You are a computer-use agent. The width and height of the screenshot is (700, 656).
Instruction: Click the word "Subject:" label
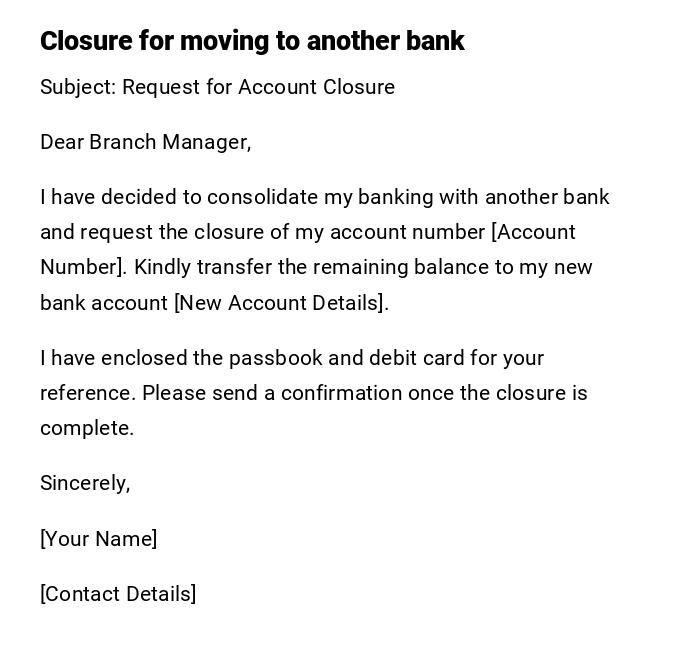[x=77, y=87]
